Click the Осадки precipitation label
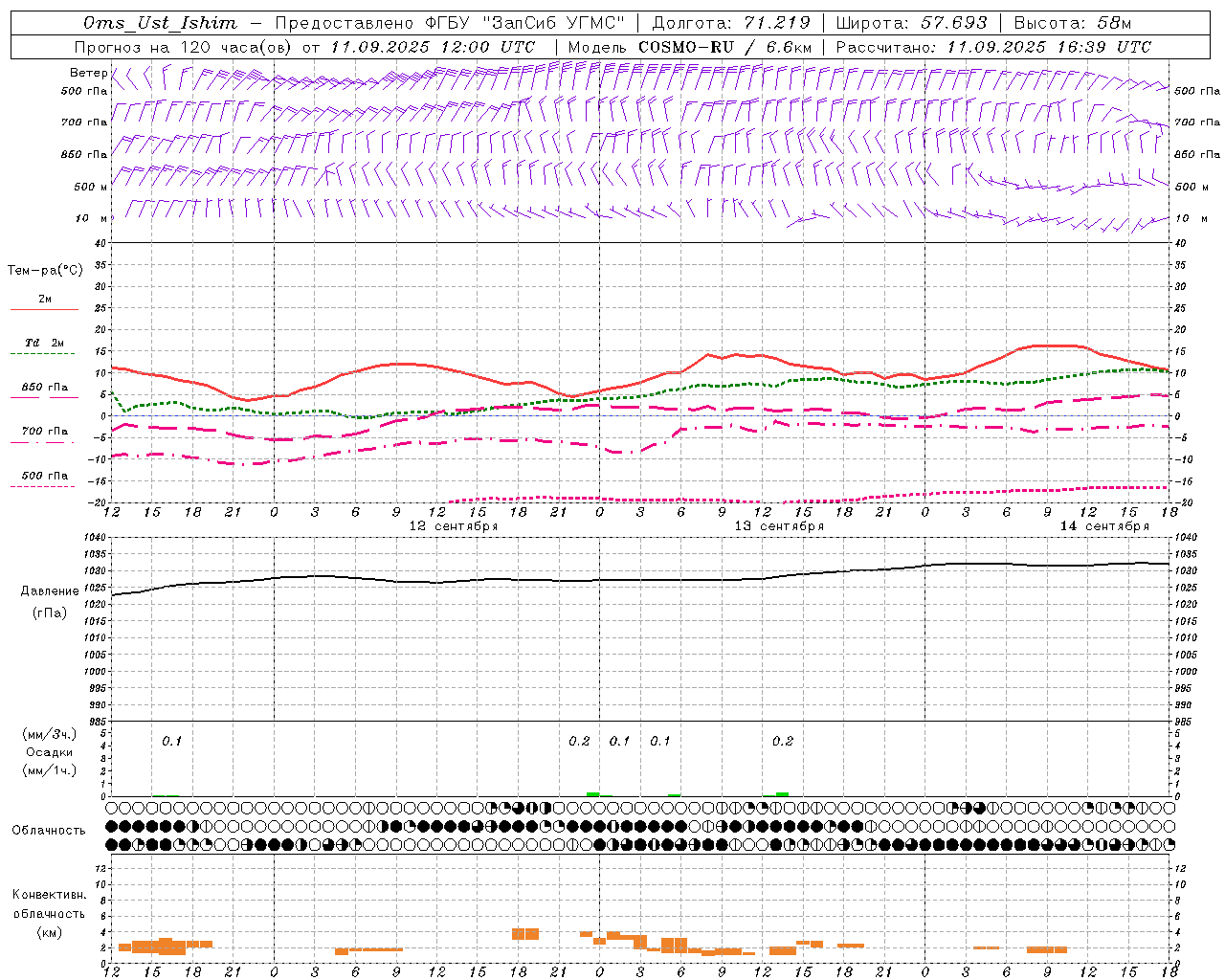Image resolution: width=1225 pixels, height=980 pixels. [50, 752]
